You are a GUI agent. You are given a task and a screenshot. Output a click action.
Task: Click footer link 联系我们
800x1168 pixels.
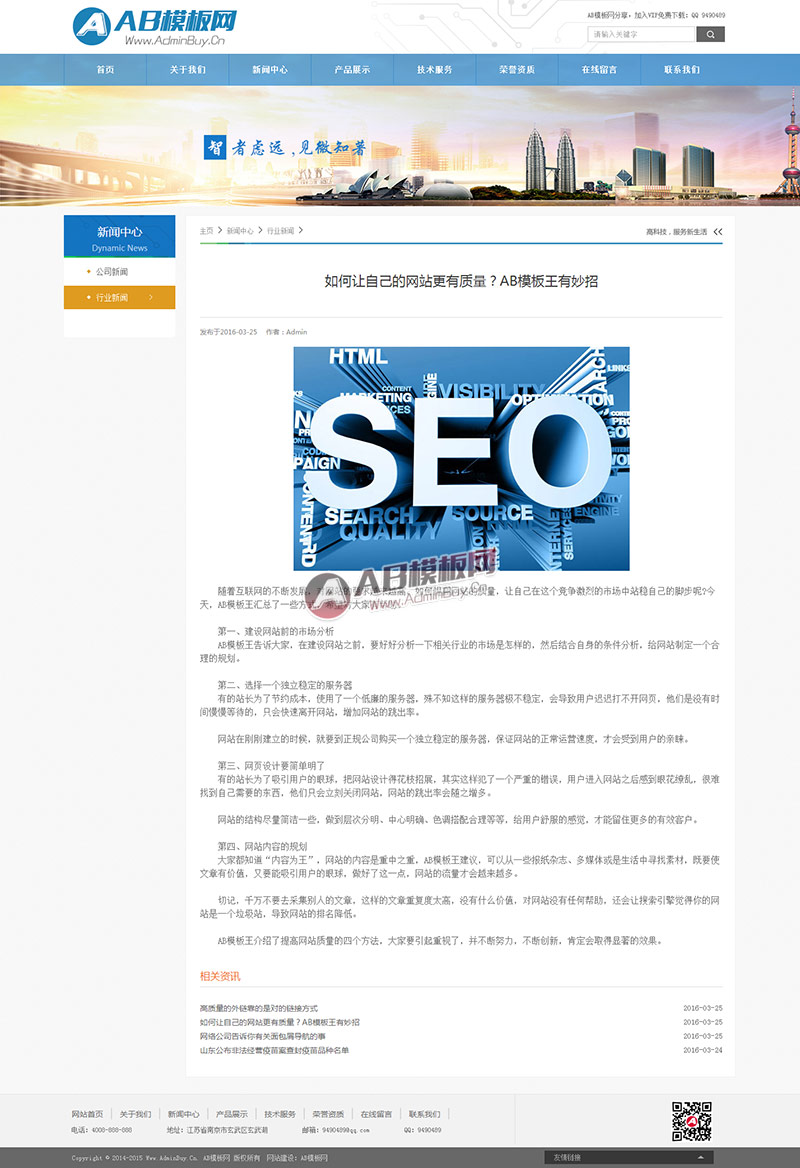(425, 1114)
